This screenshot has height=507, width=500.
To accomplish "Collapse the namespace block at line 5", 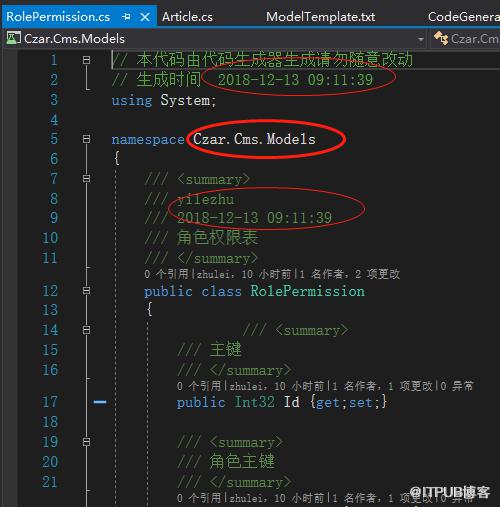I will [86, 139].
